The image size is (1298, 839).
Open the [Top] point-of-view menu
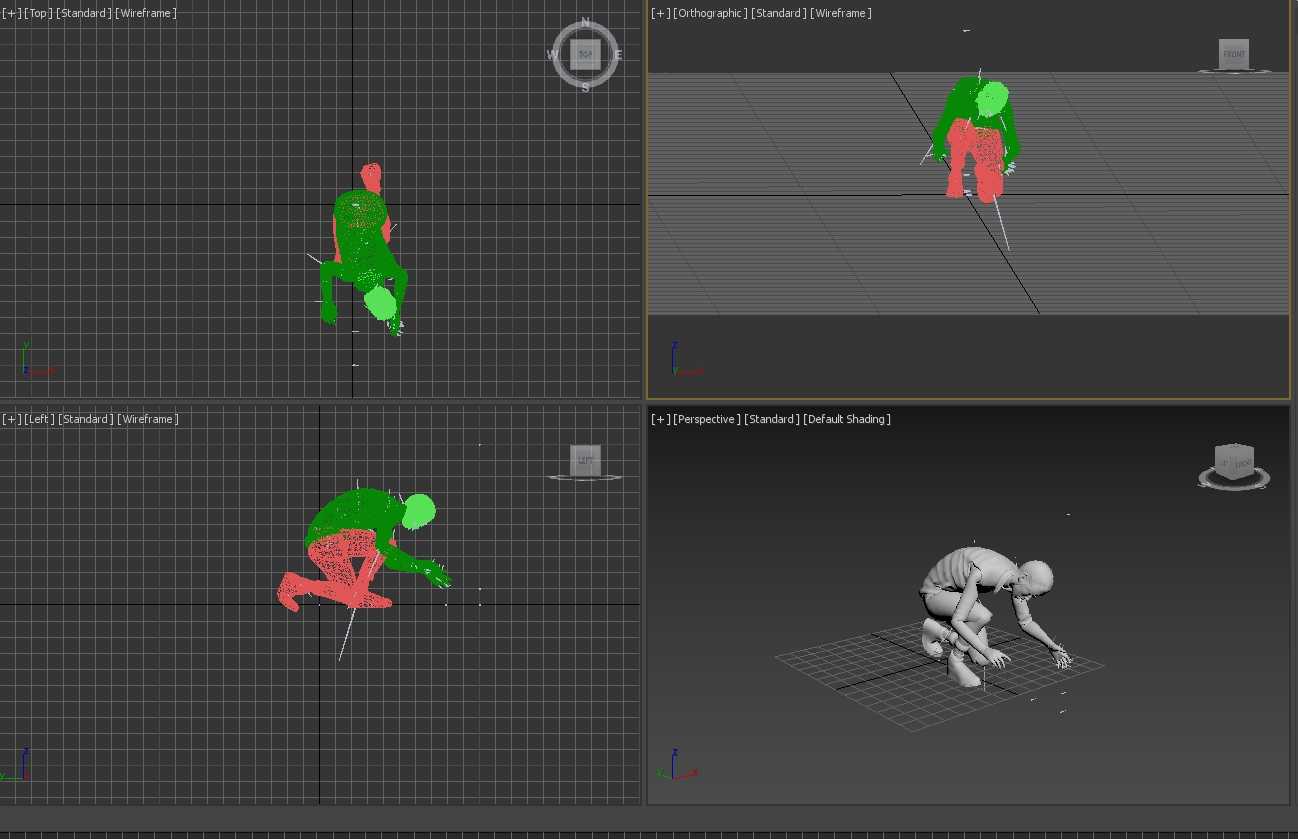click(x=39, y=13)
